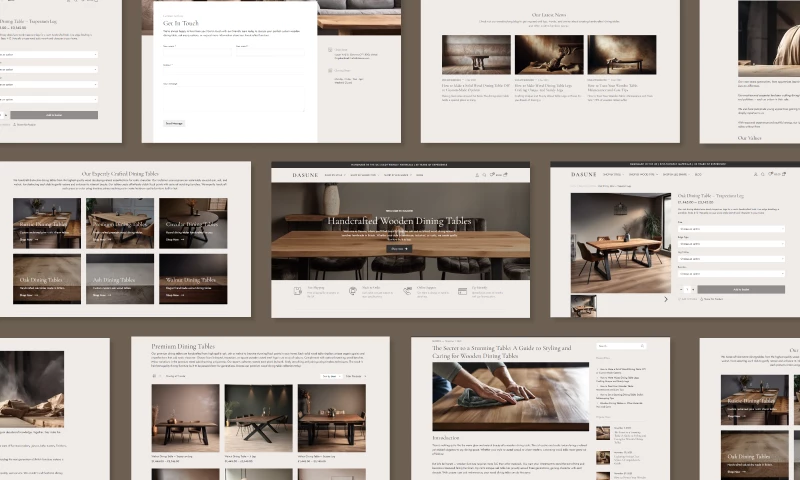This screenshot has width=800, height=480.
Task: Click phone icon beside Get In Touch form
Action: click(330, 50)
